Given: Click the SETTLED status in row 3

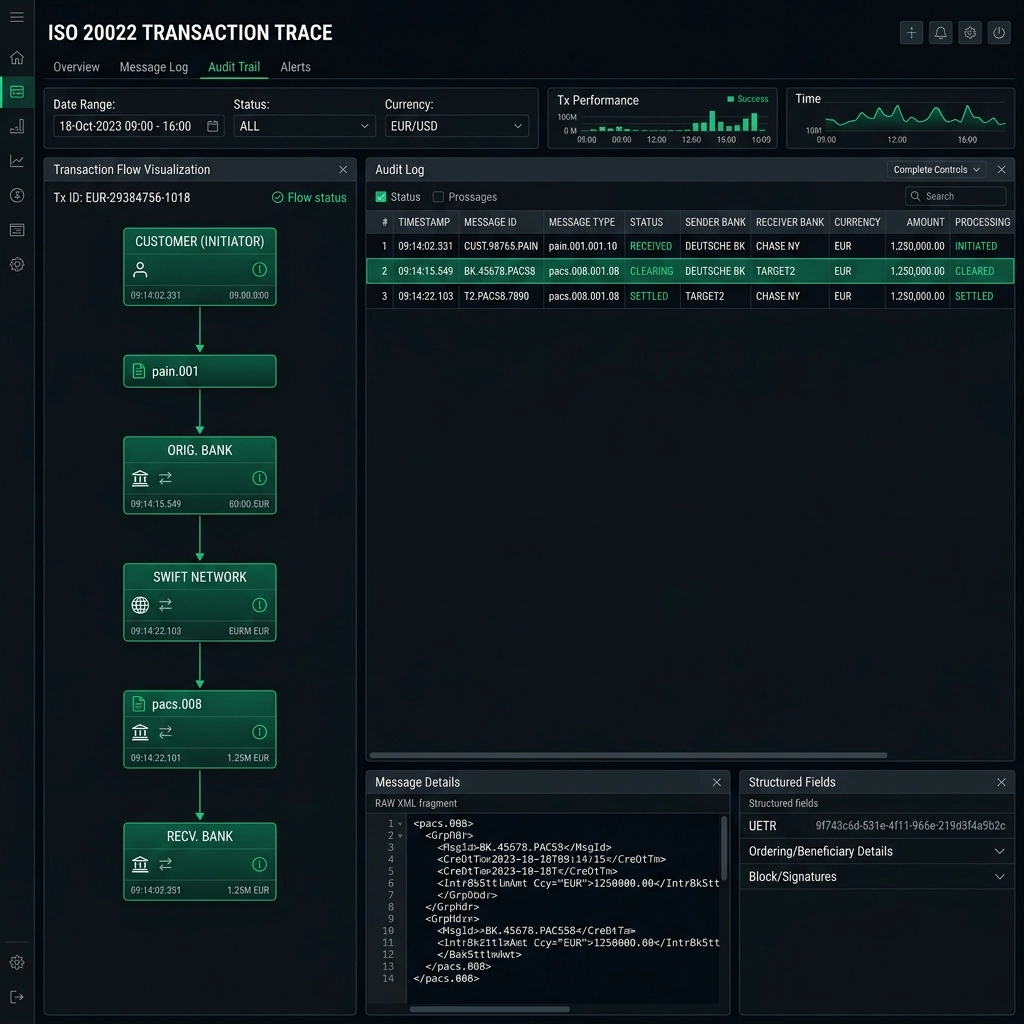Looking at the screenshot, I should [x=648, y=296].
